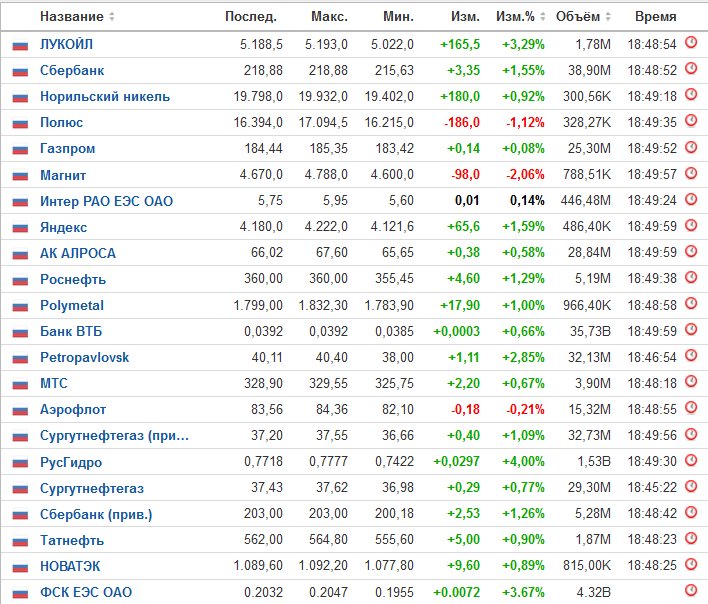Click the Russian flag icon beside Газпром
Screen dimensions: 708x604
20,149
